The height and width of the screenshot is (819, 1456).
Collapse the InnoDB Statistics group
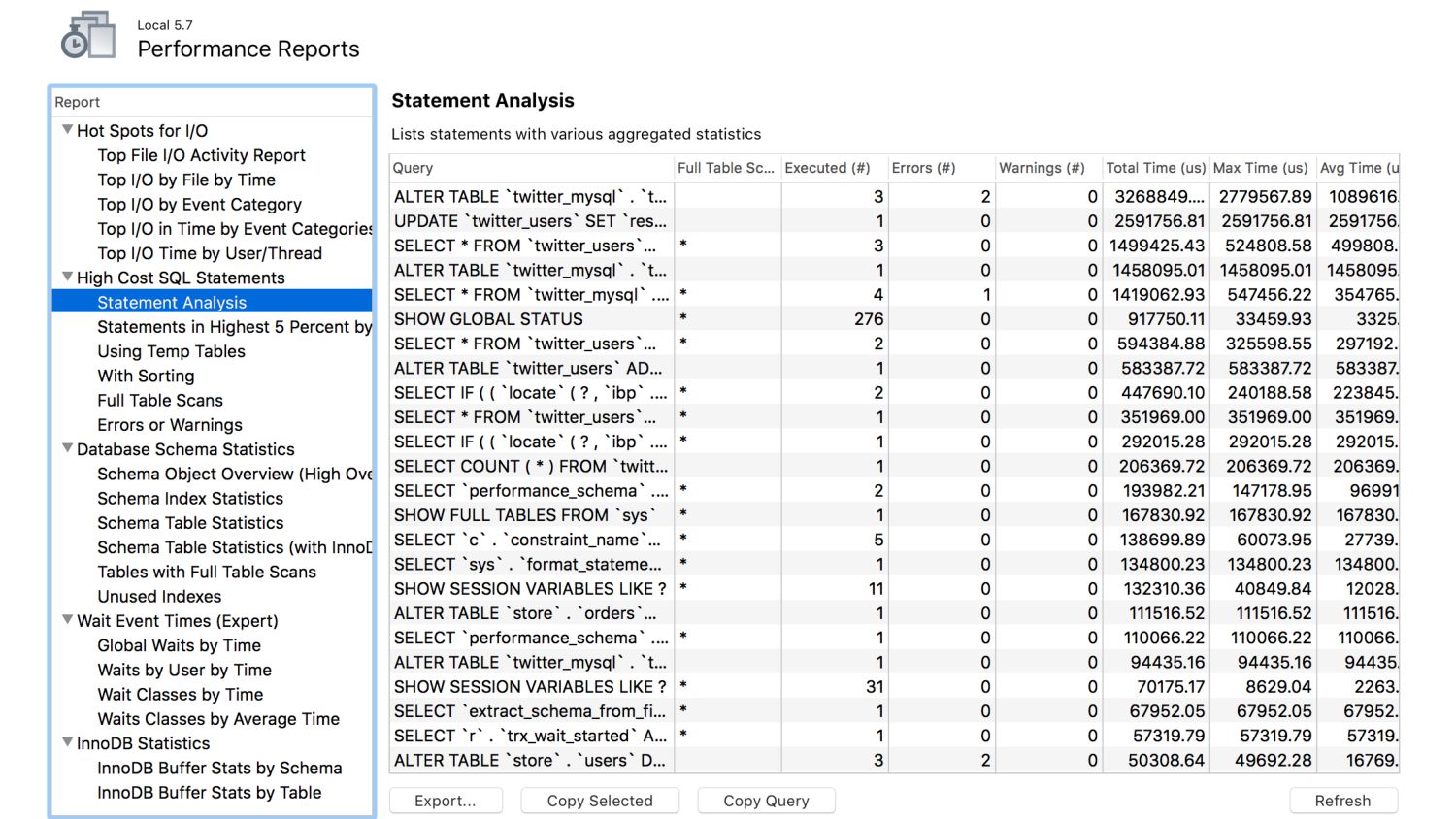point(67,742)
